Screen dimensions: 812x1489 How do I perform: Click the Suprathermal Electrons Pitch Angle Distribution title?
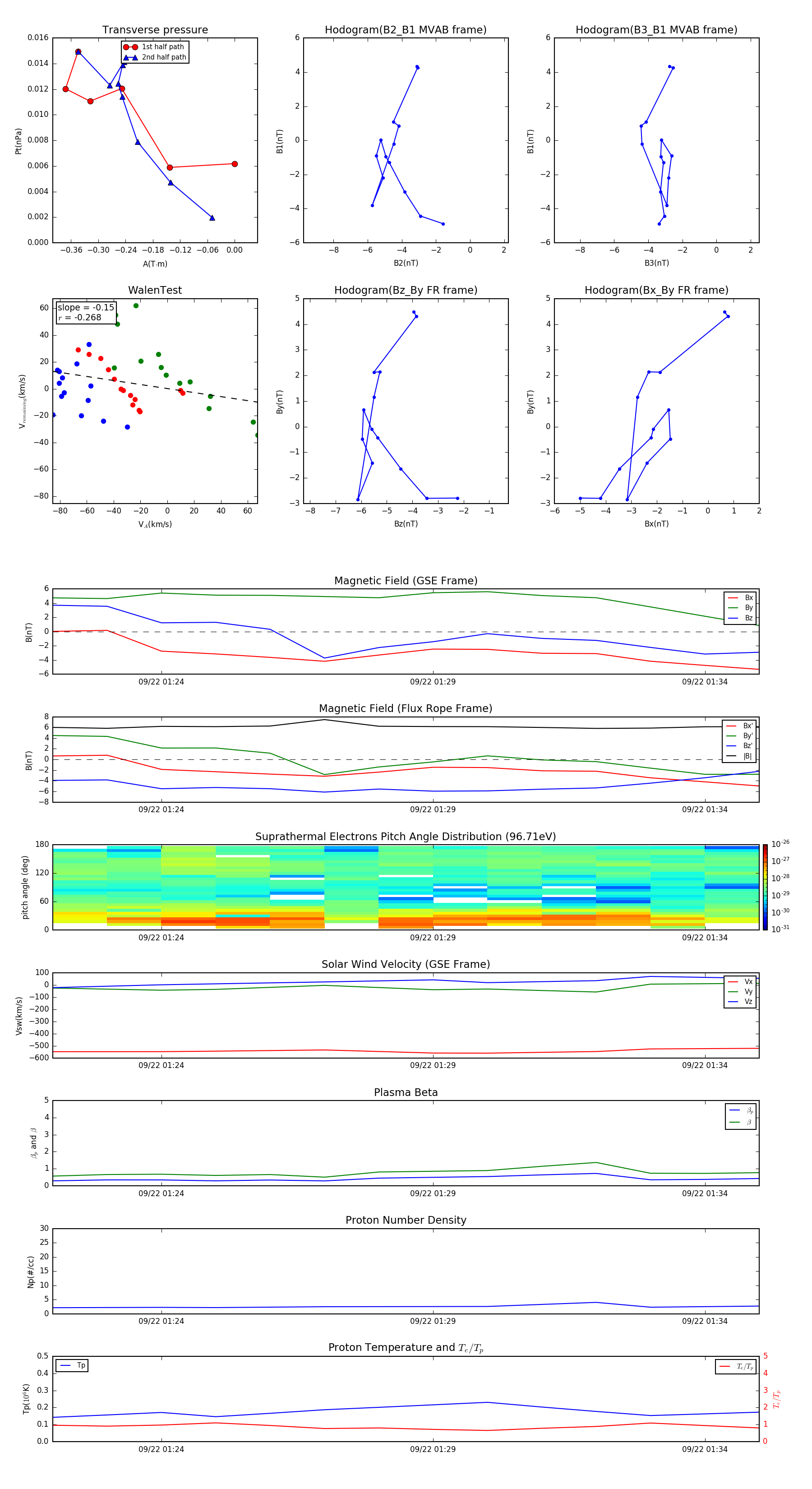point(406,837)
